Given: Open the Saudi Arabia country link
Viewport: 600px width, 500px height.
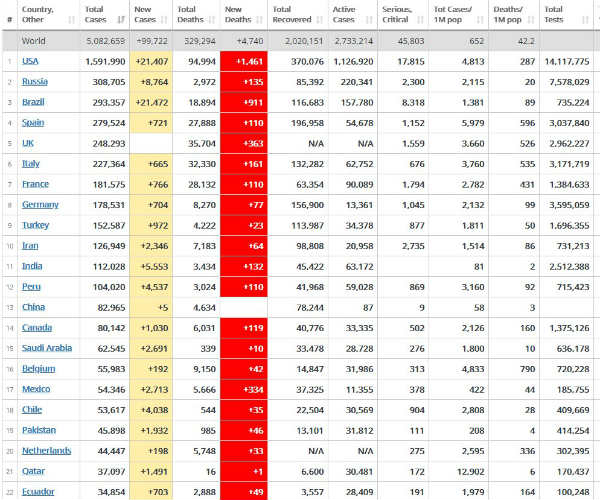Looking at the screenshot, I should (47, 348).
